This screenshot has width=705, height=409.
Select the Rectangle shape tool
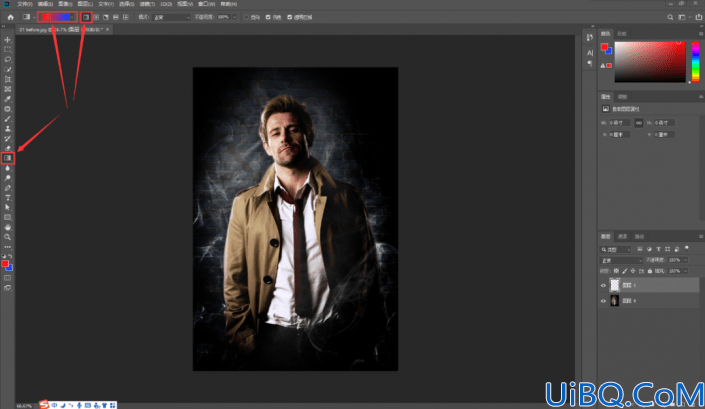(8, 217)
